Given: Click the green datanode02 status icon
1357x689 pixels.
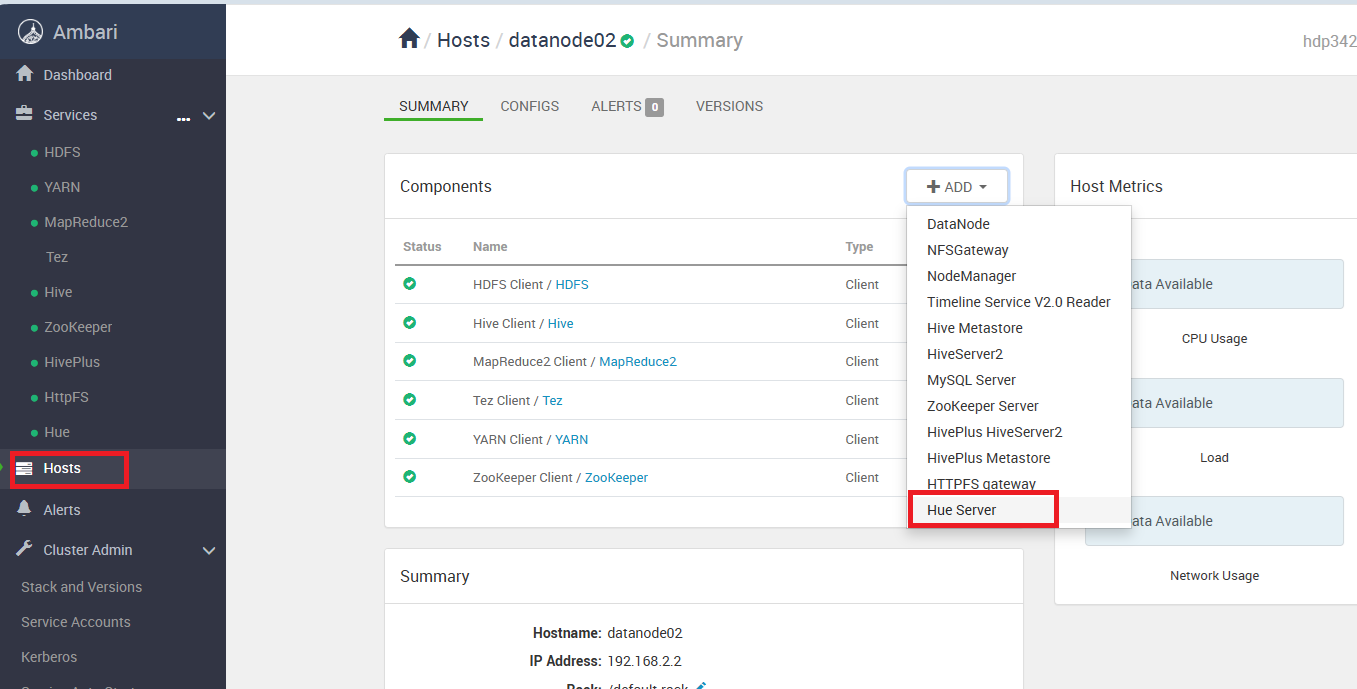Looking at the screenshot, I should [x=627, y=41].
